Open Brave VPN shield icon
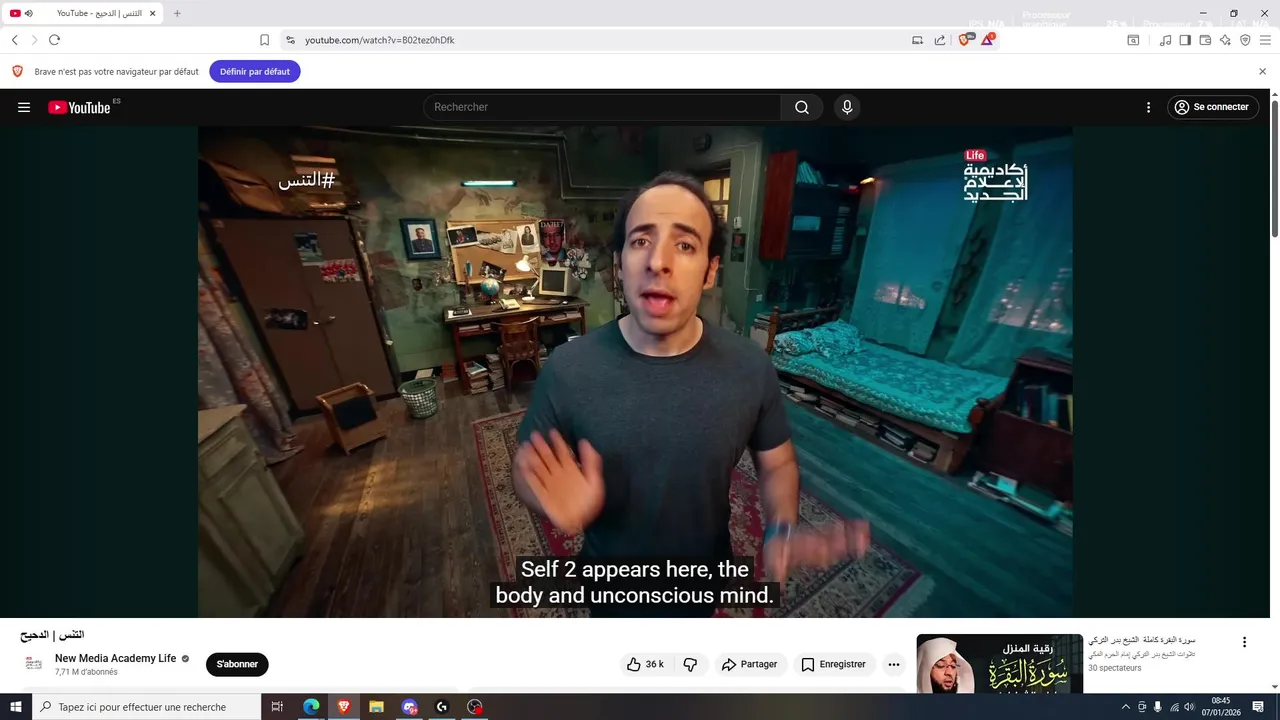Image resolution: width=1280 pixels, height=720 pixels. pyautogui.click(x=1245, y=40)
